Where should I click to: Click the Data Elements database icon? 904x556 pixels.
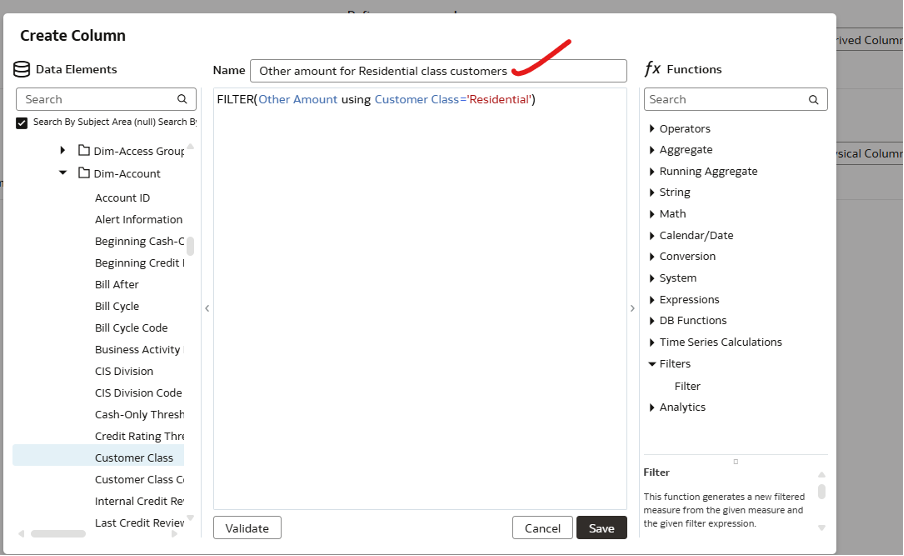(22, 69)
